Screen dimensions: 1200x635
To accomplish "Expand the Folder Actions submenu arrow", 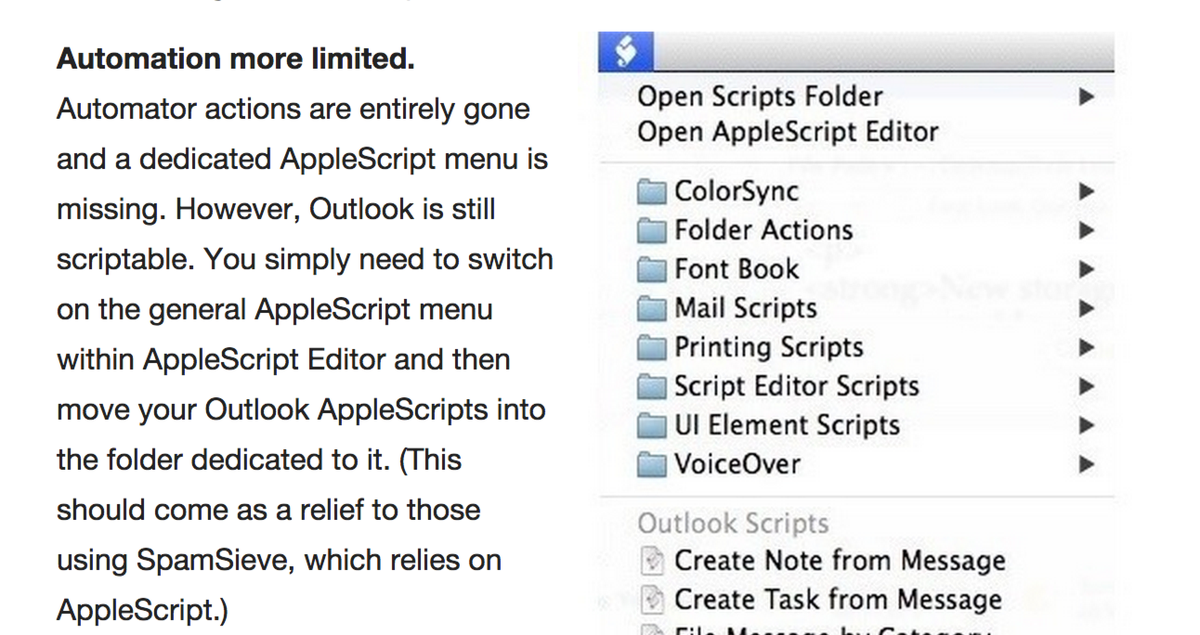I will pos(1087,230).
